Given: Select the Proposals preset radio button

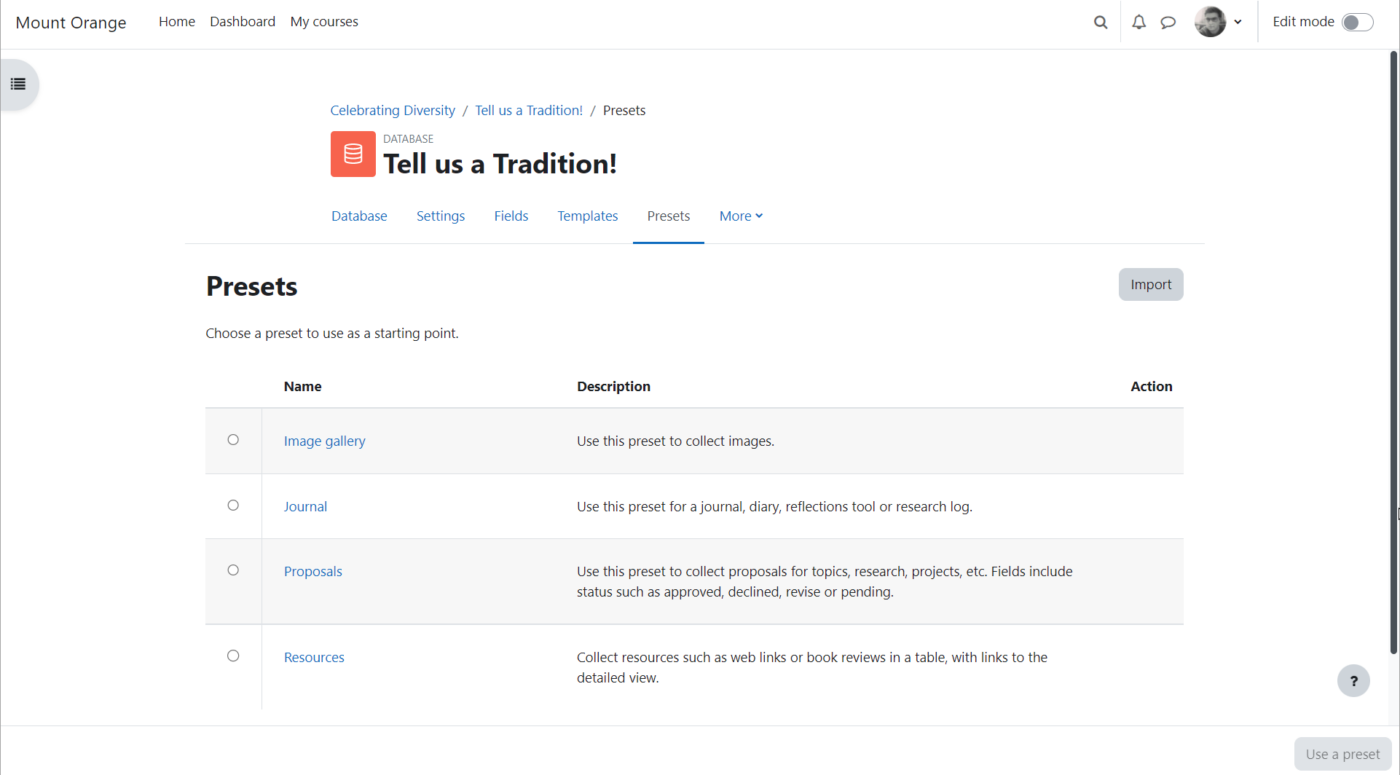Looking at the screenshot, I should (233, 569).
